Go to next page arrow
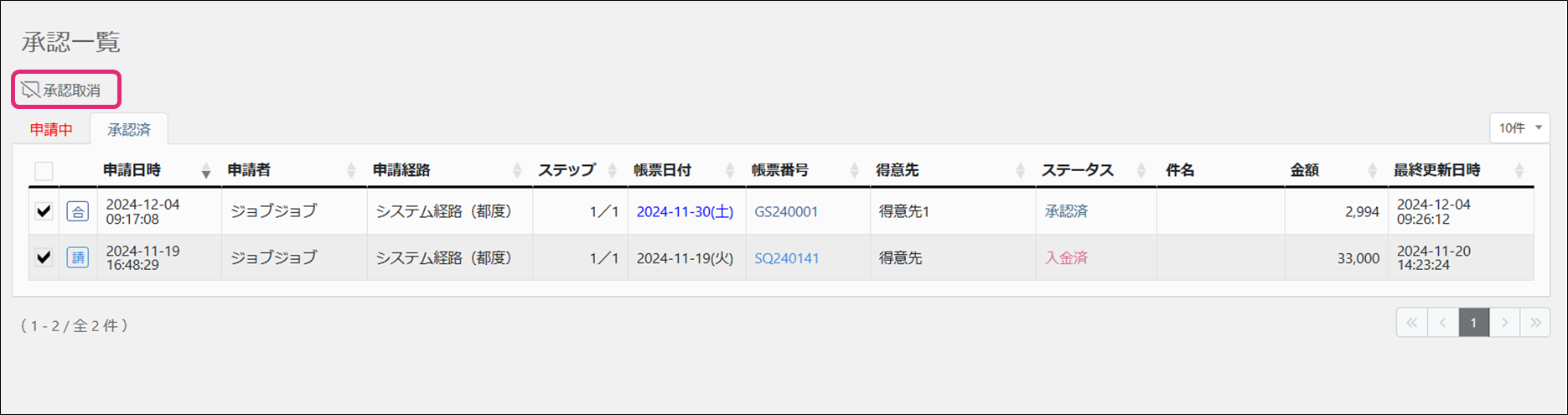1568x415 pixels. (x=1504, y=323)
